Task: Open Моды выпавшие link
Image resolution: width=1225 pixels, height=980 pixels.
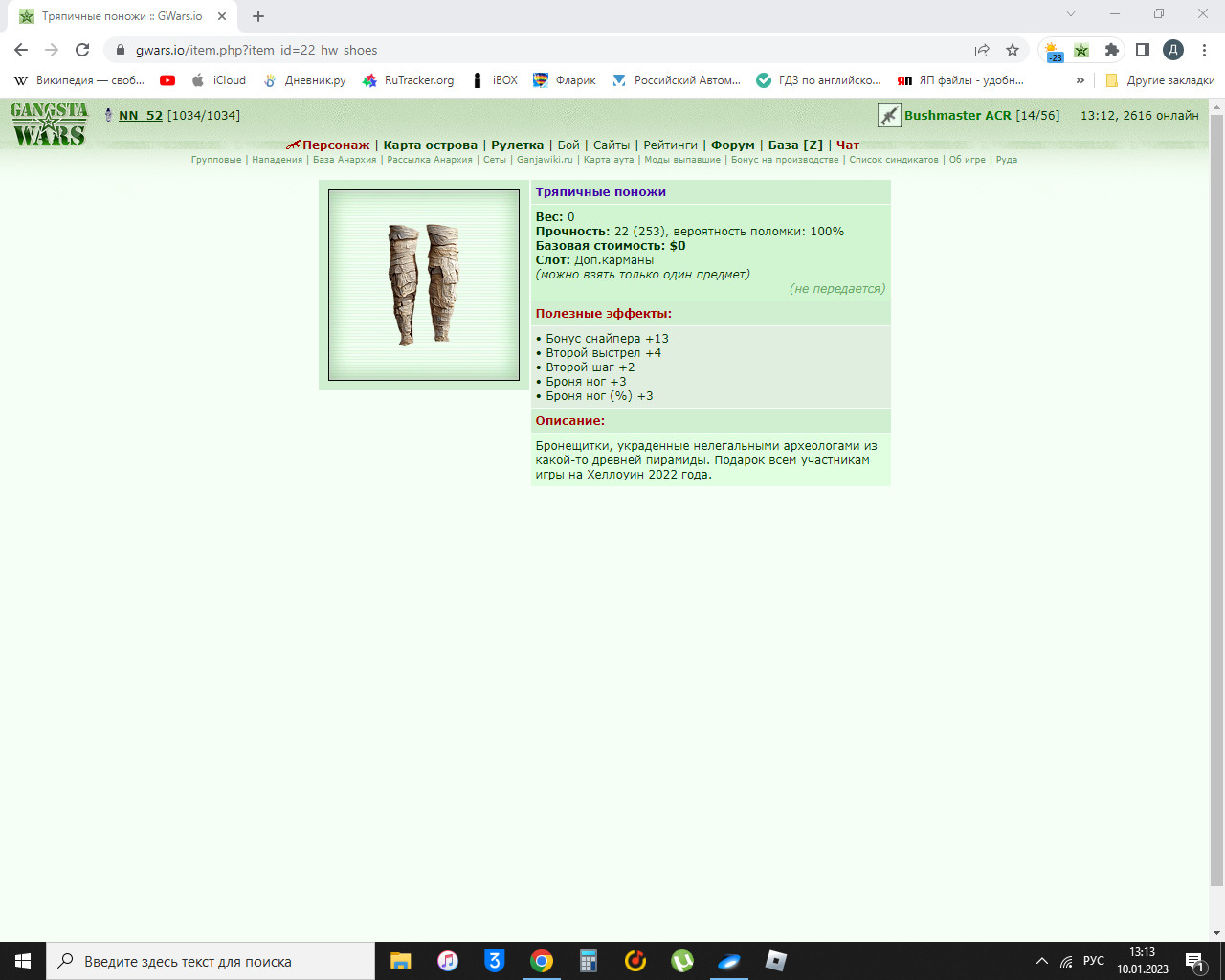Action: 682,160
